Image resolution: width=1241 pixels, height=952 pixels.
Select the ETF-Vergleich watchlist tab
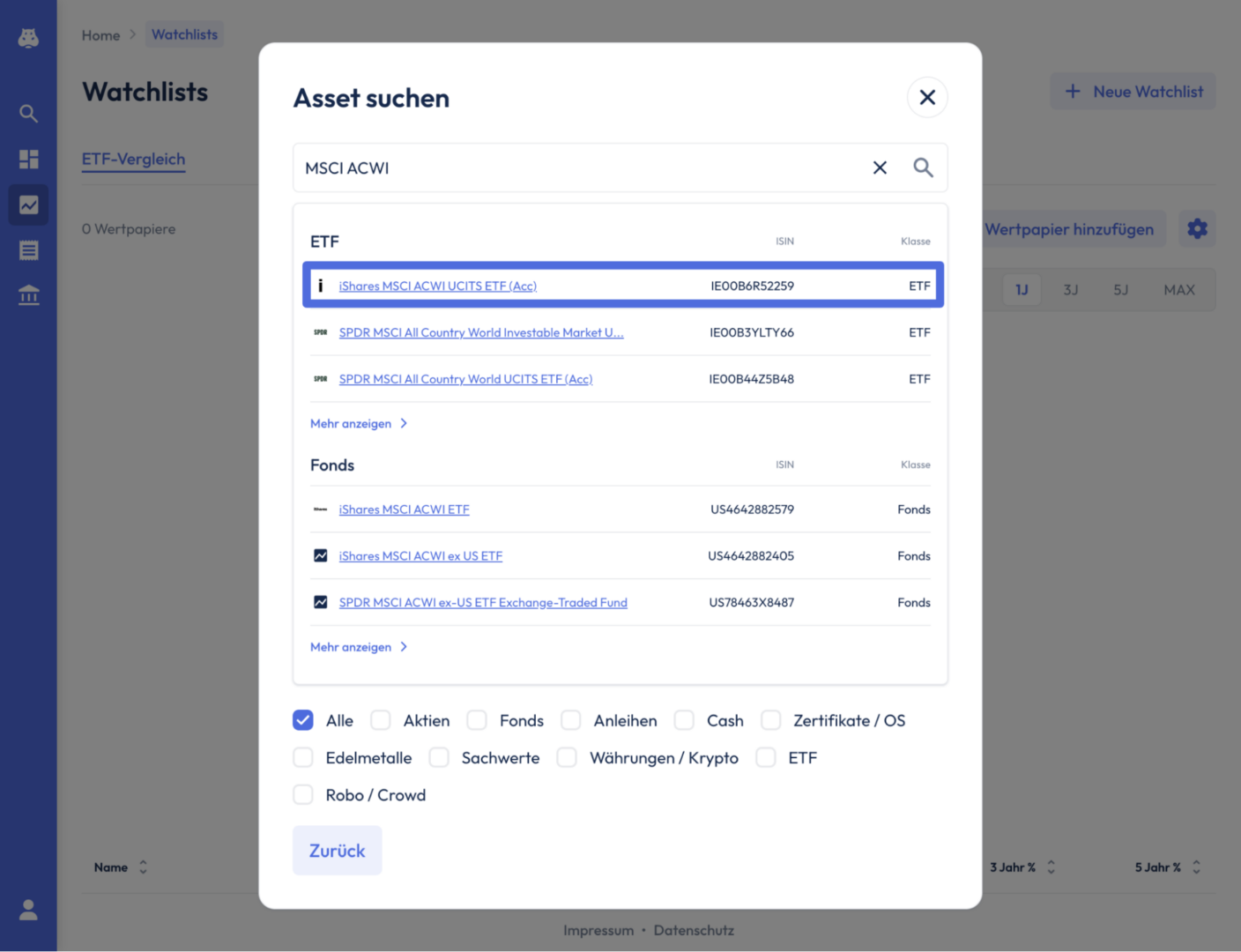point(134,160)
